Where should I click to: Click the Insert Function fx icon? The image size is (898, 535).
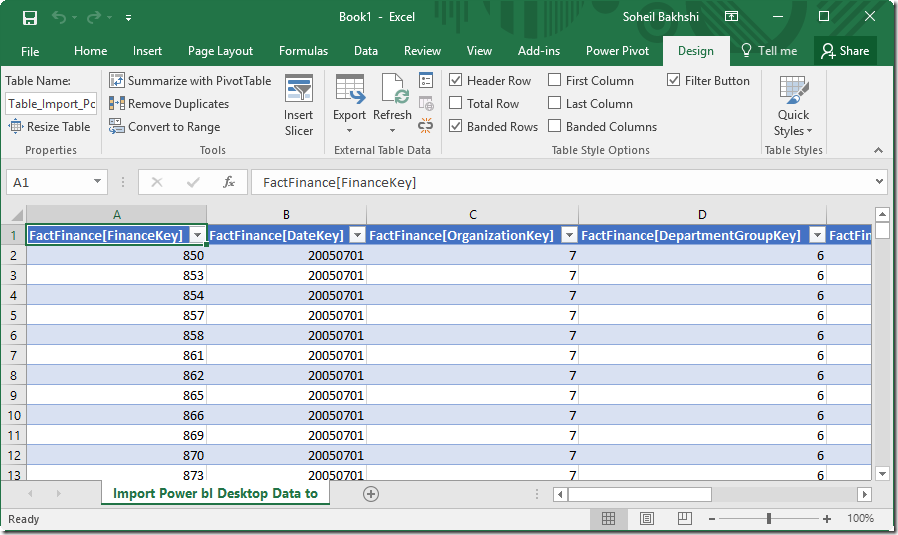pyautogui.click(x=229, y=182)
